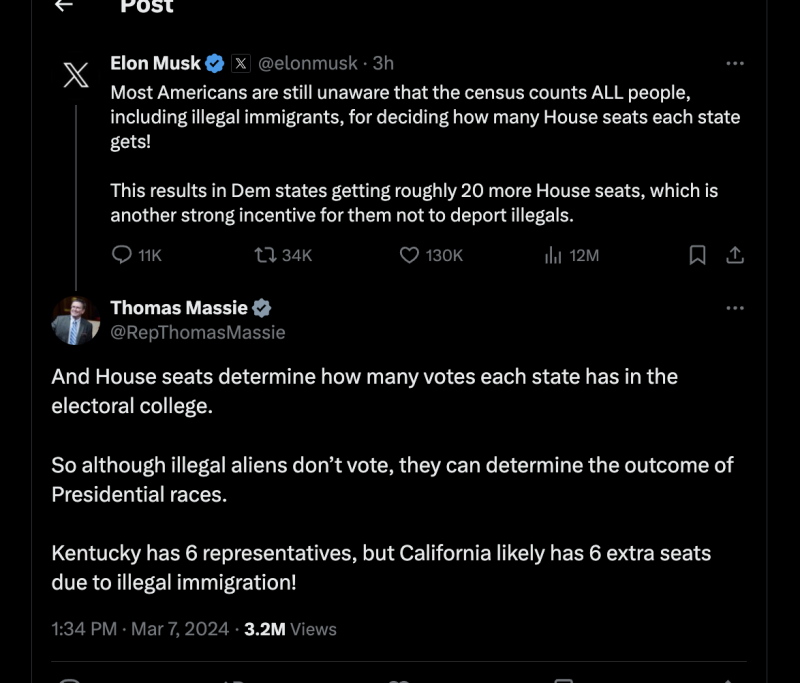Click the reply icon showing 11K

click(x=122, y=255)
